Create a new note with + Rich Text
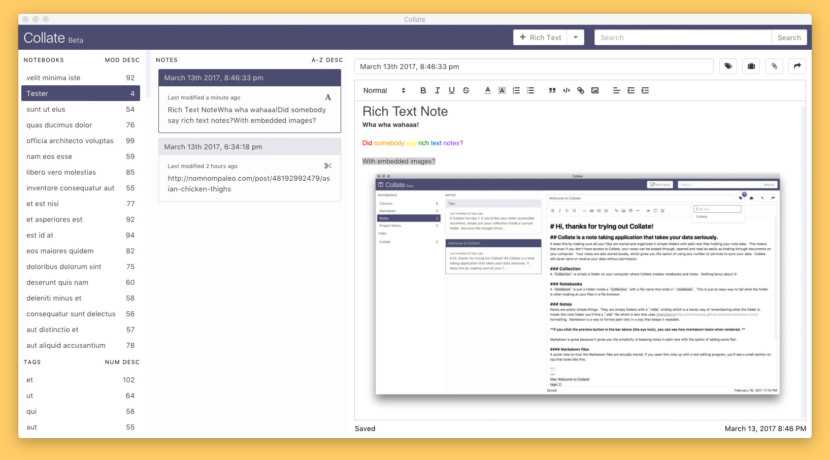 pos(540,37)
